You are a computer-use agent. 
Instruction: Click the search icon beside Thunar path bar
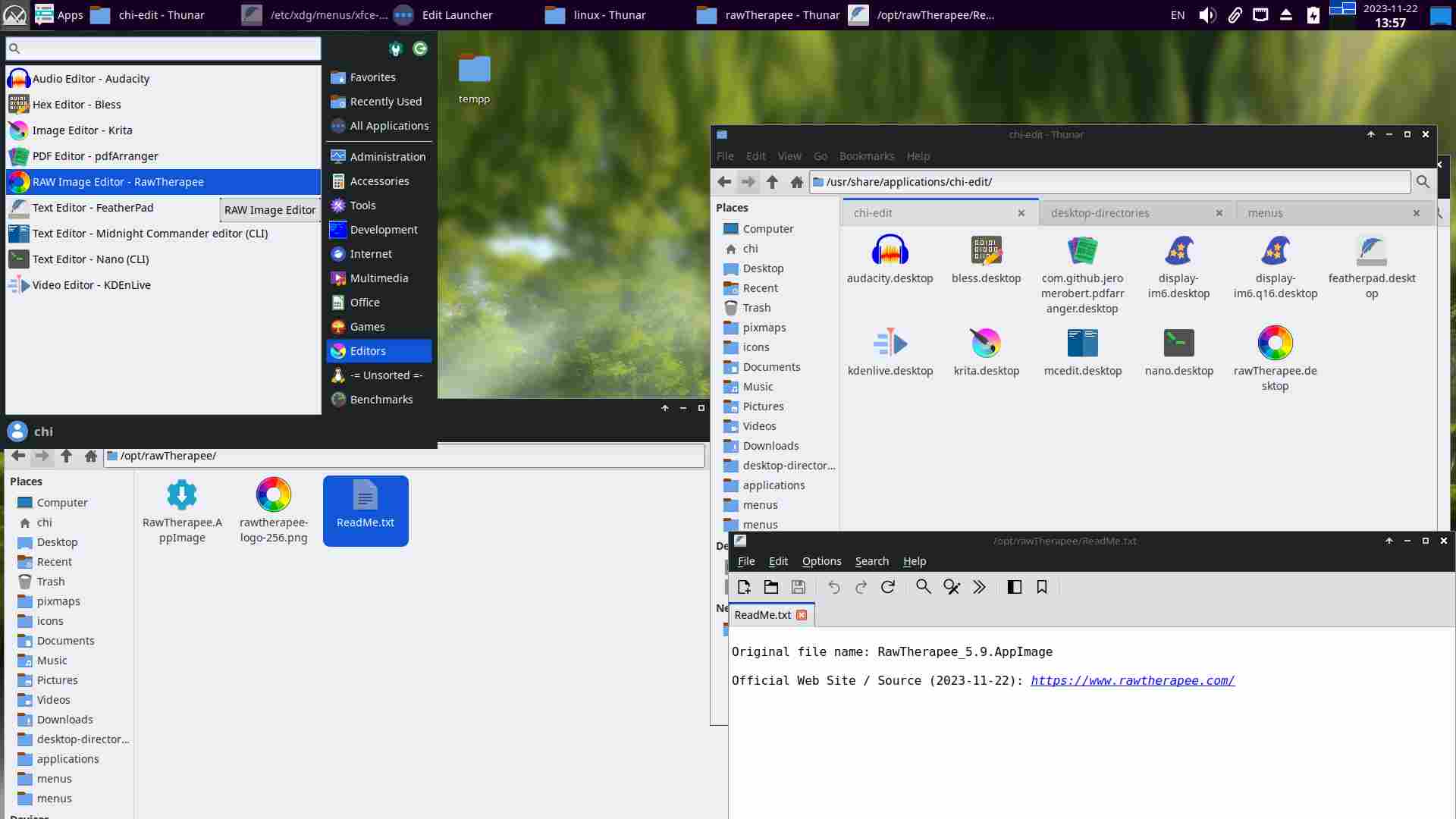click(x=1423, y=182)
